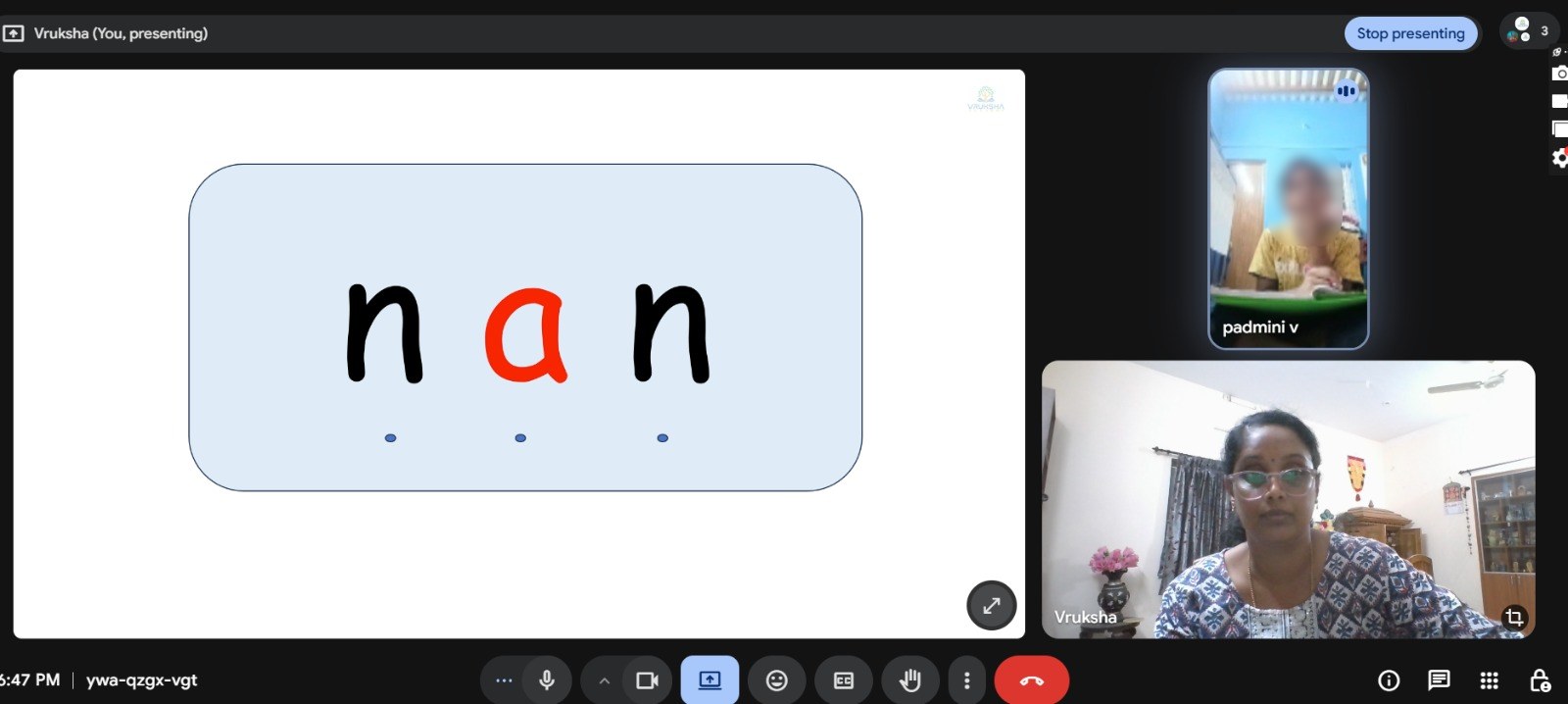This screenshot has width=1568, height=704.
Task: Crop the Vruksha video tile
Action: (1514, 617)
